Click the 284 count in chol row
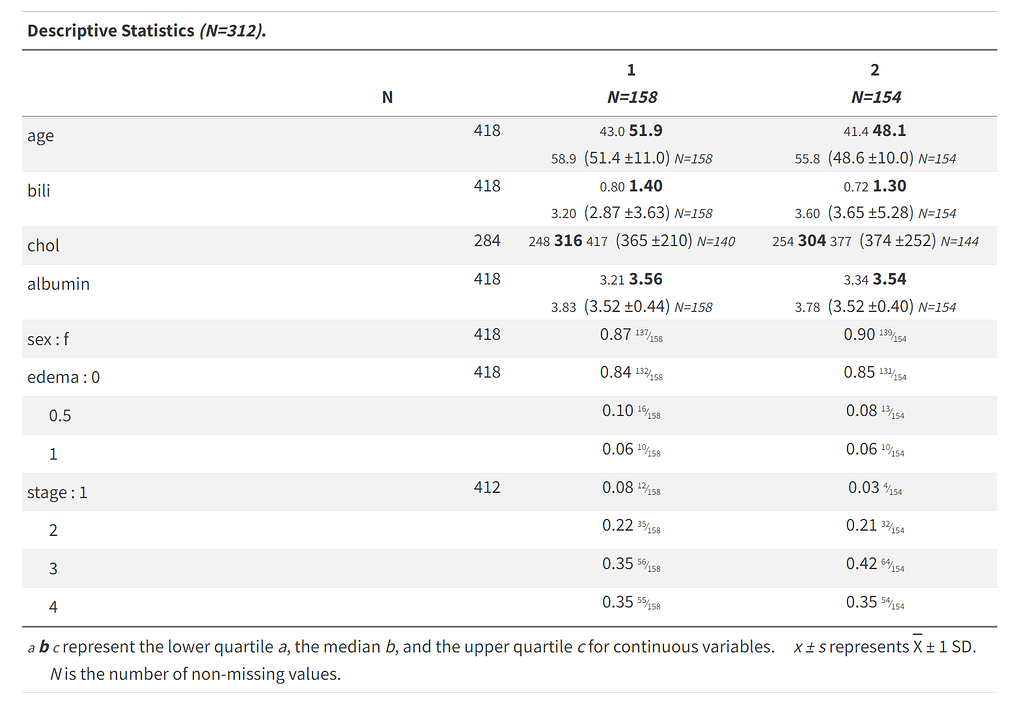Screen dimensions: 1024x712 [x=487, y=241]
